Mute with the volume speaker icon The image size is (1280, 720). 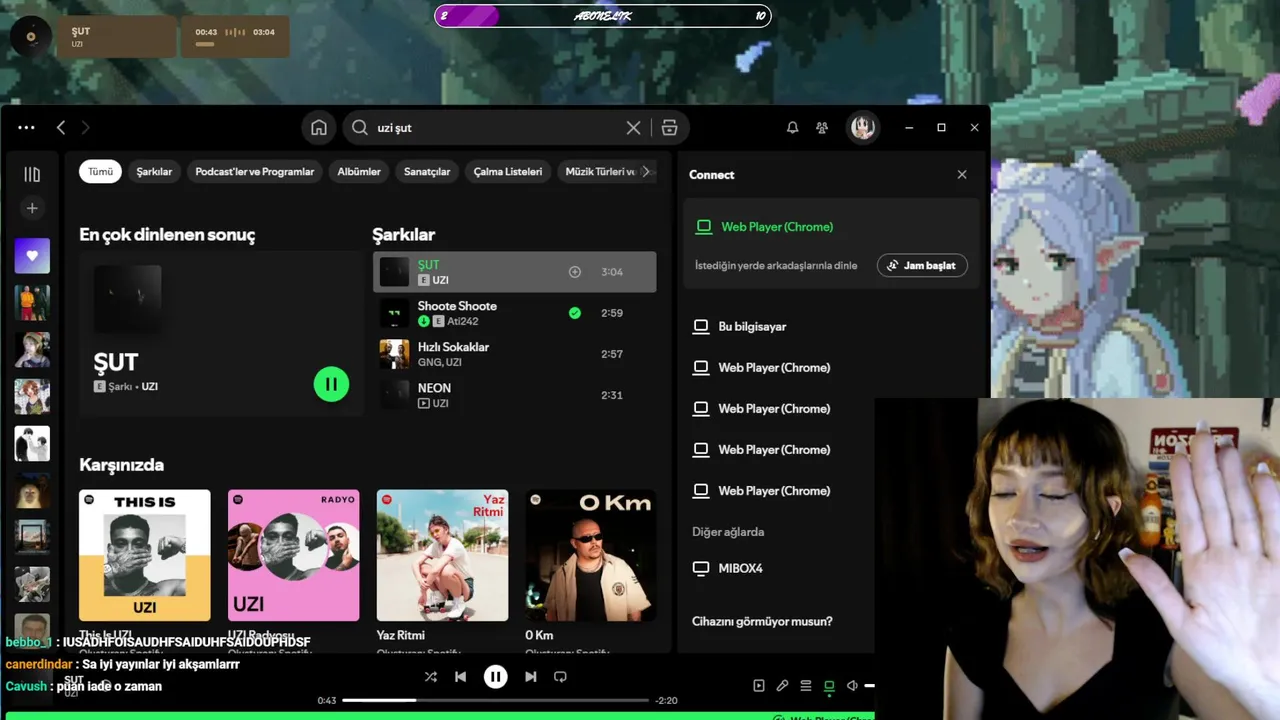pos(852,686)
